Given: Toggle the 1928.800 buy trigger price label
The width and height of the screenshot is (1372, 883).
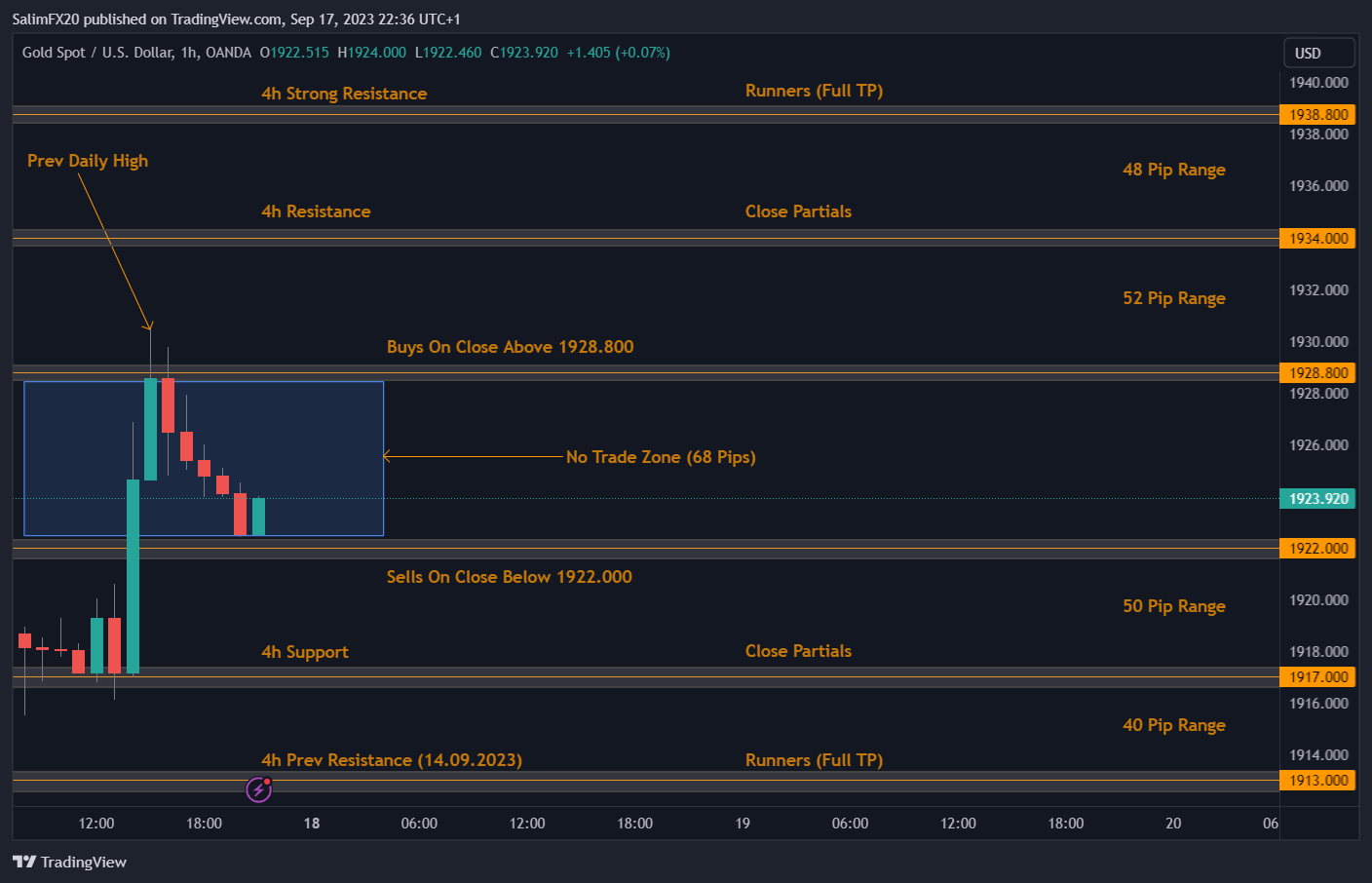Looking at the screenshot, I should click(x=1317, y=372).
